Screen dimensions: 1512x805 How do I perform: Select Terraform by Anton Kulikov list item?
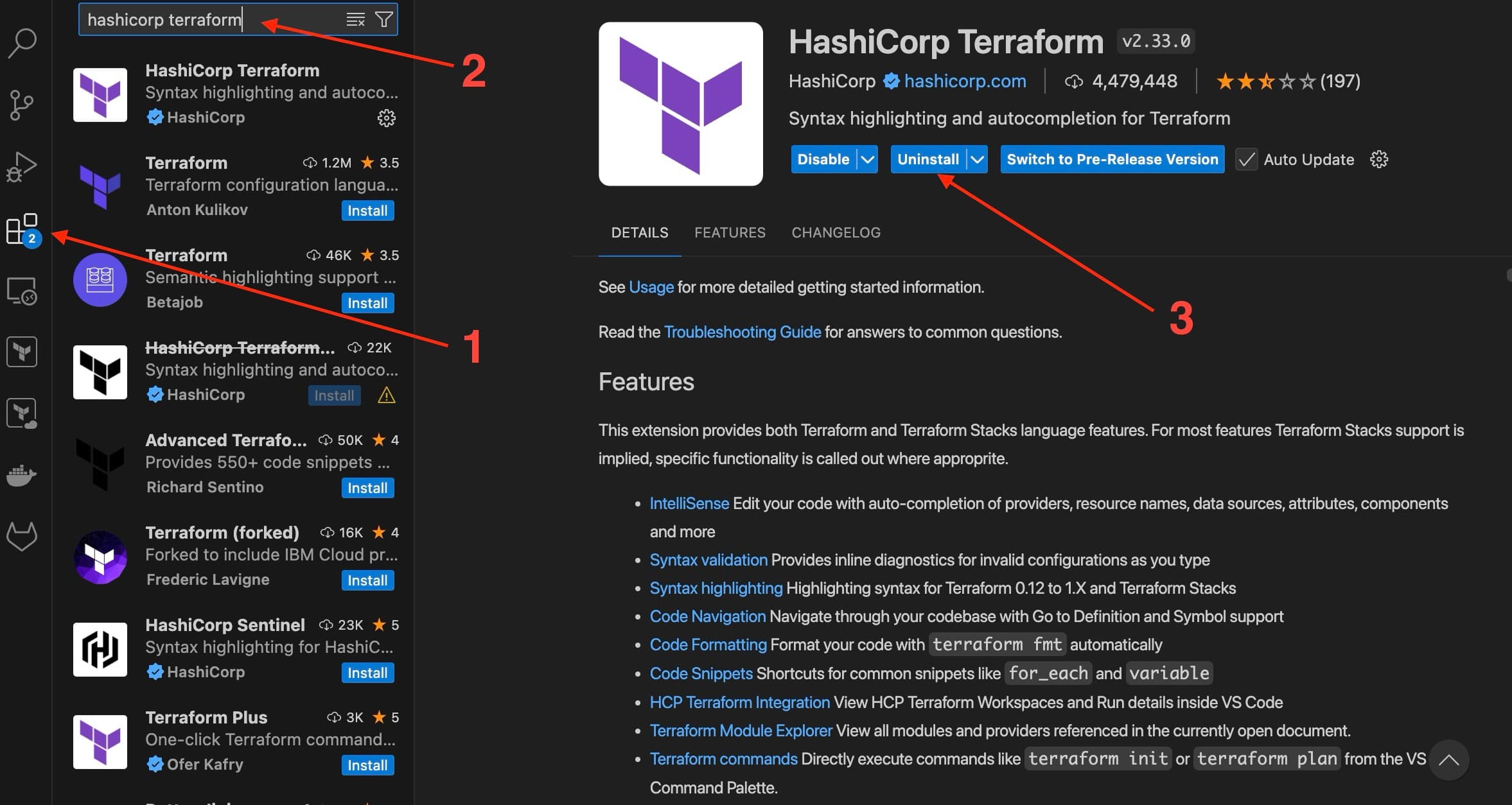point(234,186)
